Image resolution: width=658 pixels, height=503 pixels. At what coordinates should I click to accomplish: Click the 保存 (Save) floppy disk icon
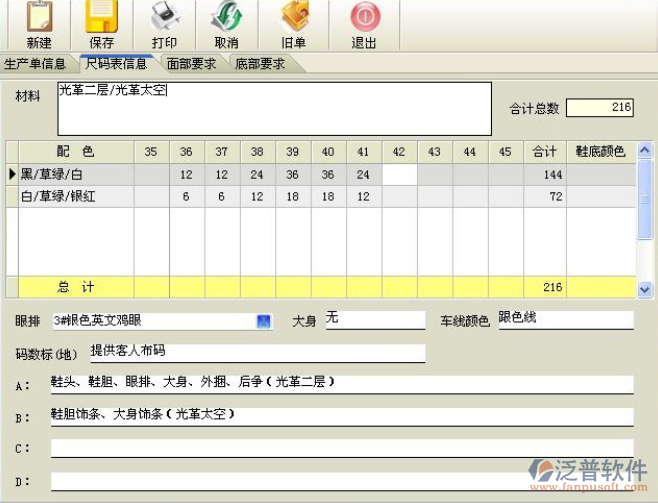(x=101, y=18)
